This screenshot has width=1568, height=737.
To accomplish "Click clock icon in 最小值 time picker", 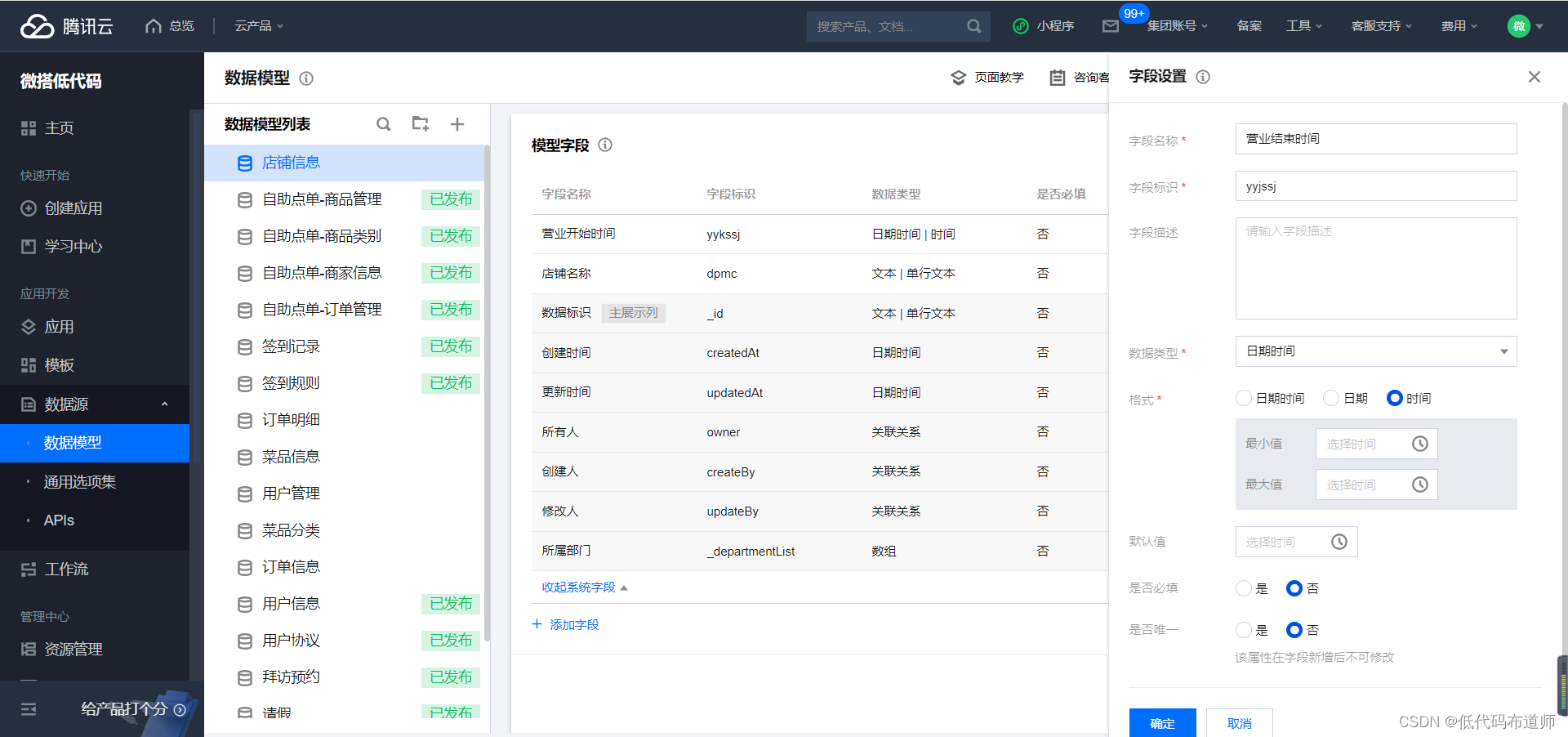I will pyautogui.click(x=1420, y=444).
